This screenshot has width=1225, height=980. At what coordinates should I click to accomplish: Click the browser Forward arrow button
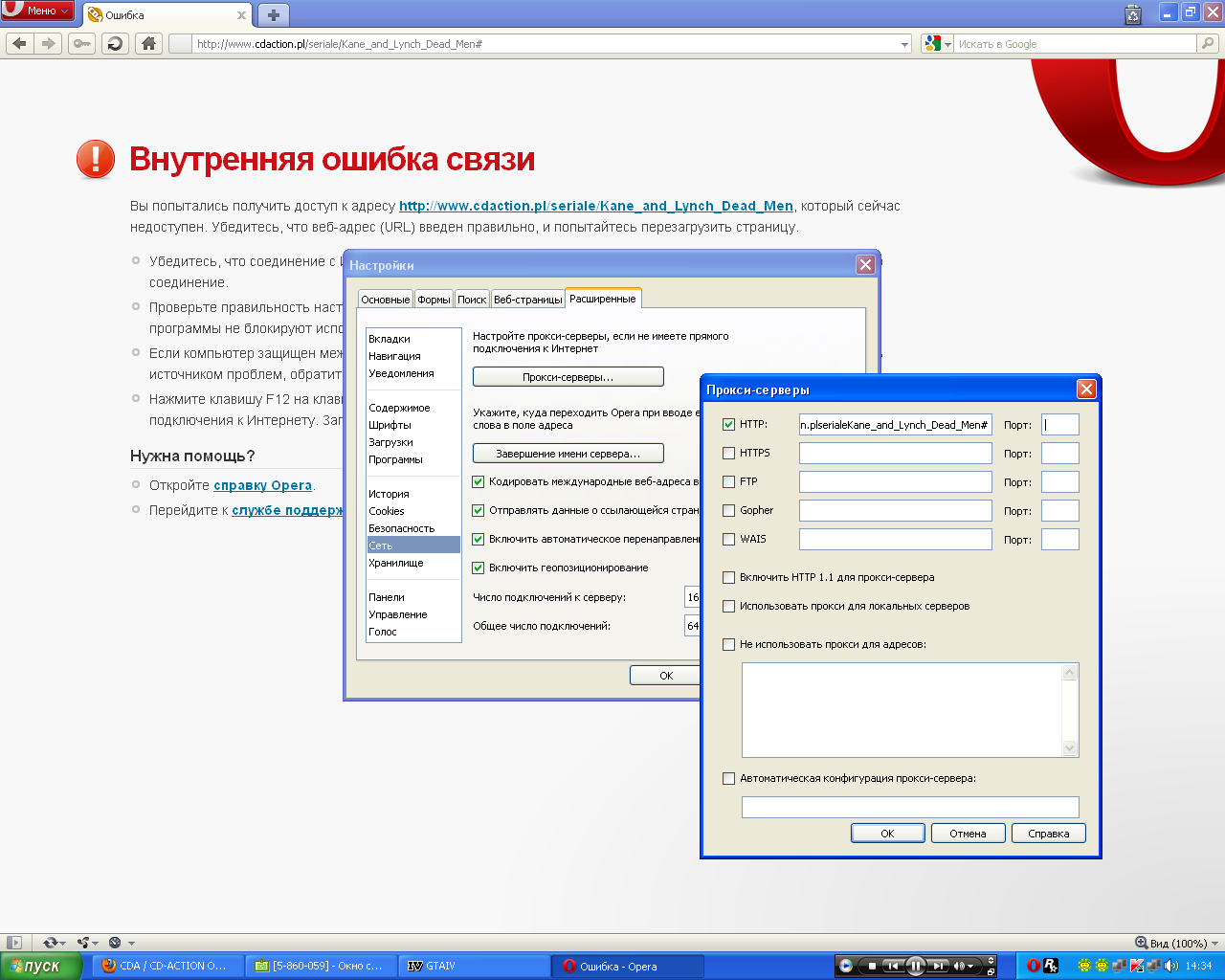(49, 43)
